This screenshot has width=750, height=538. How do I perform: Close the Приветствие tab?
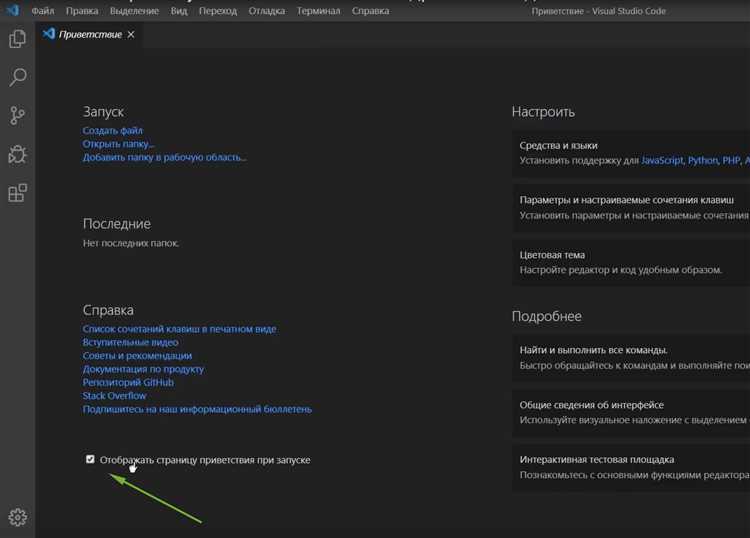click(x=131, y=34)
